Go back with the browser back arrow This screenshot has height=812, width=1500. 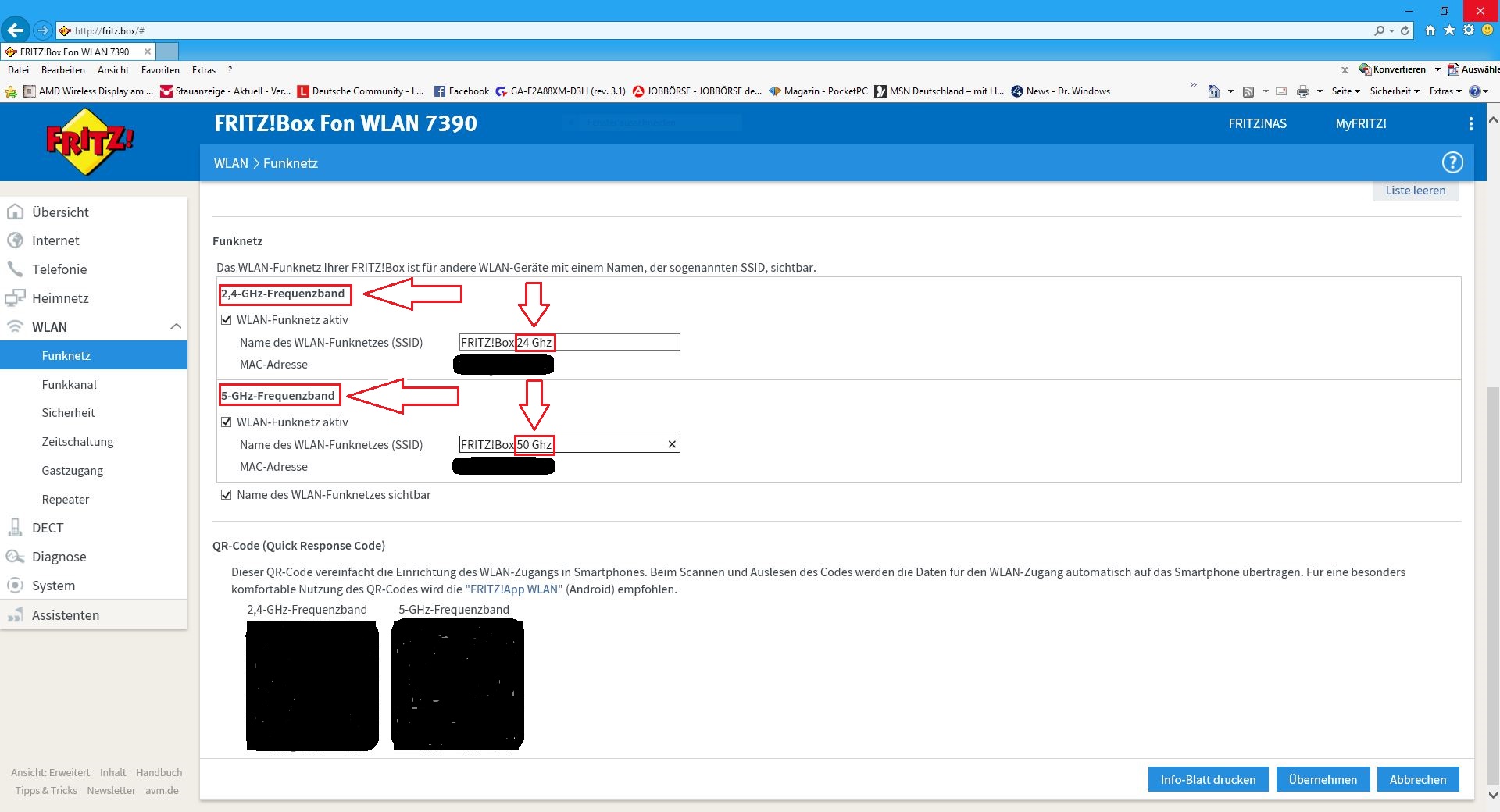[16, 30]
